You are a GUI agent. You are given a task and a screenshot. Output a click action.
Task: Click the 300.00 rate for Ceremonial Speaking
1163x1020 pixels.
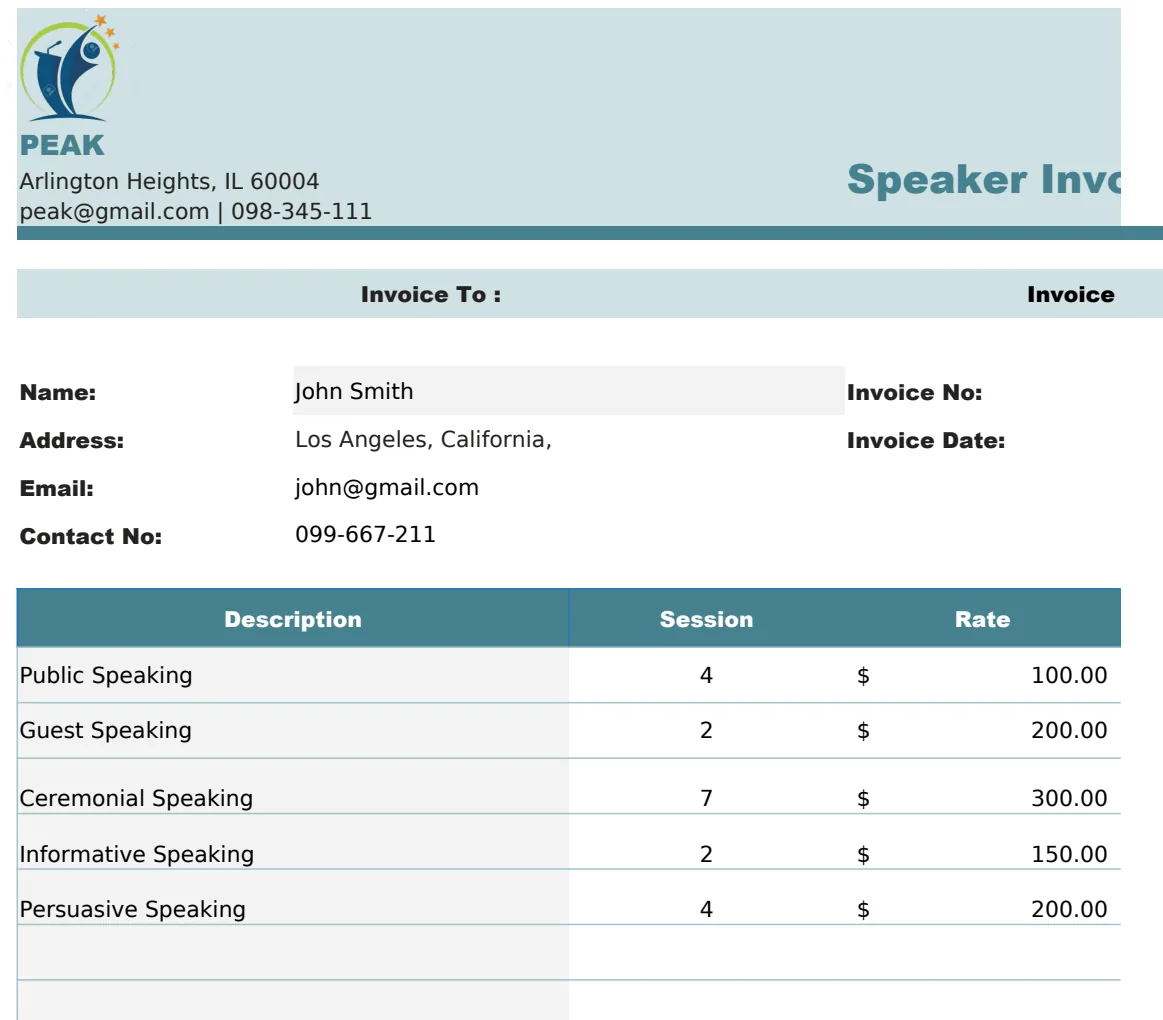click(x=1069, y=798)
